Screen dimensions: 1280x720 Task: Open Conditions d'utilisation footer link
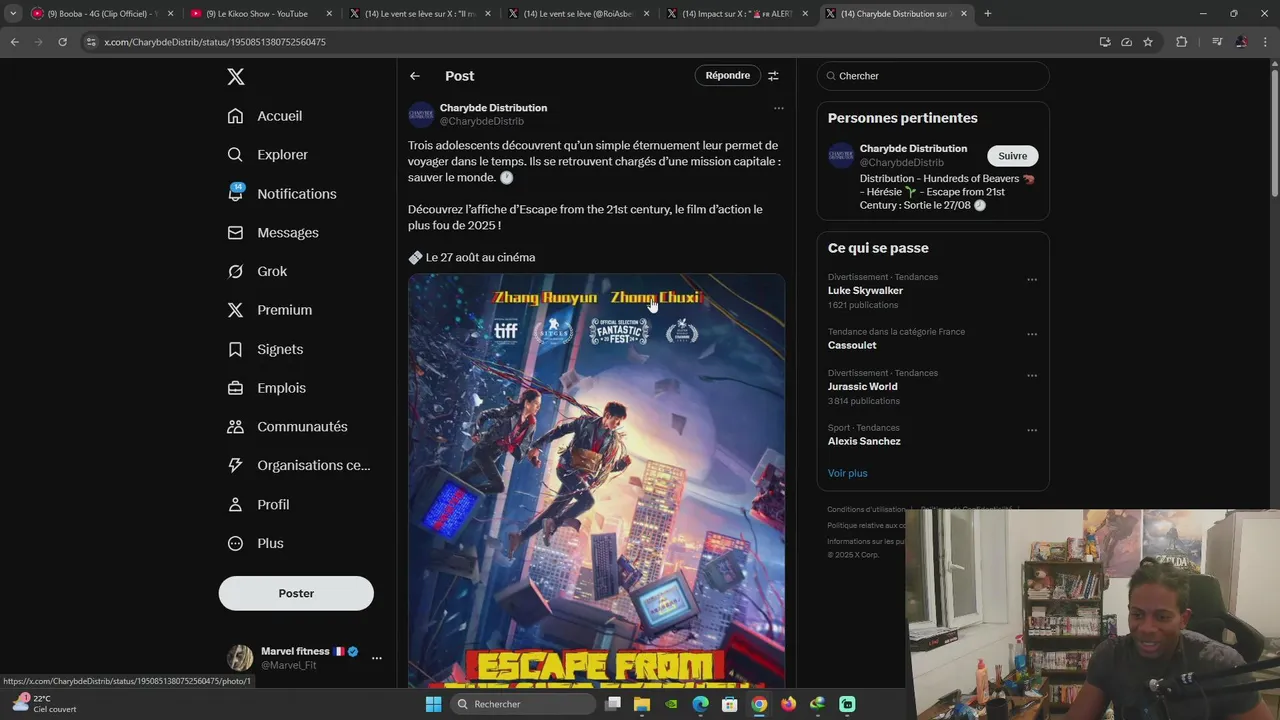point(866,510)
